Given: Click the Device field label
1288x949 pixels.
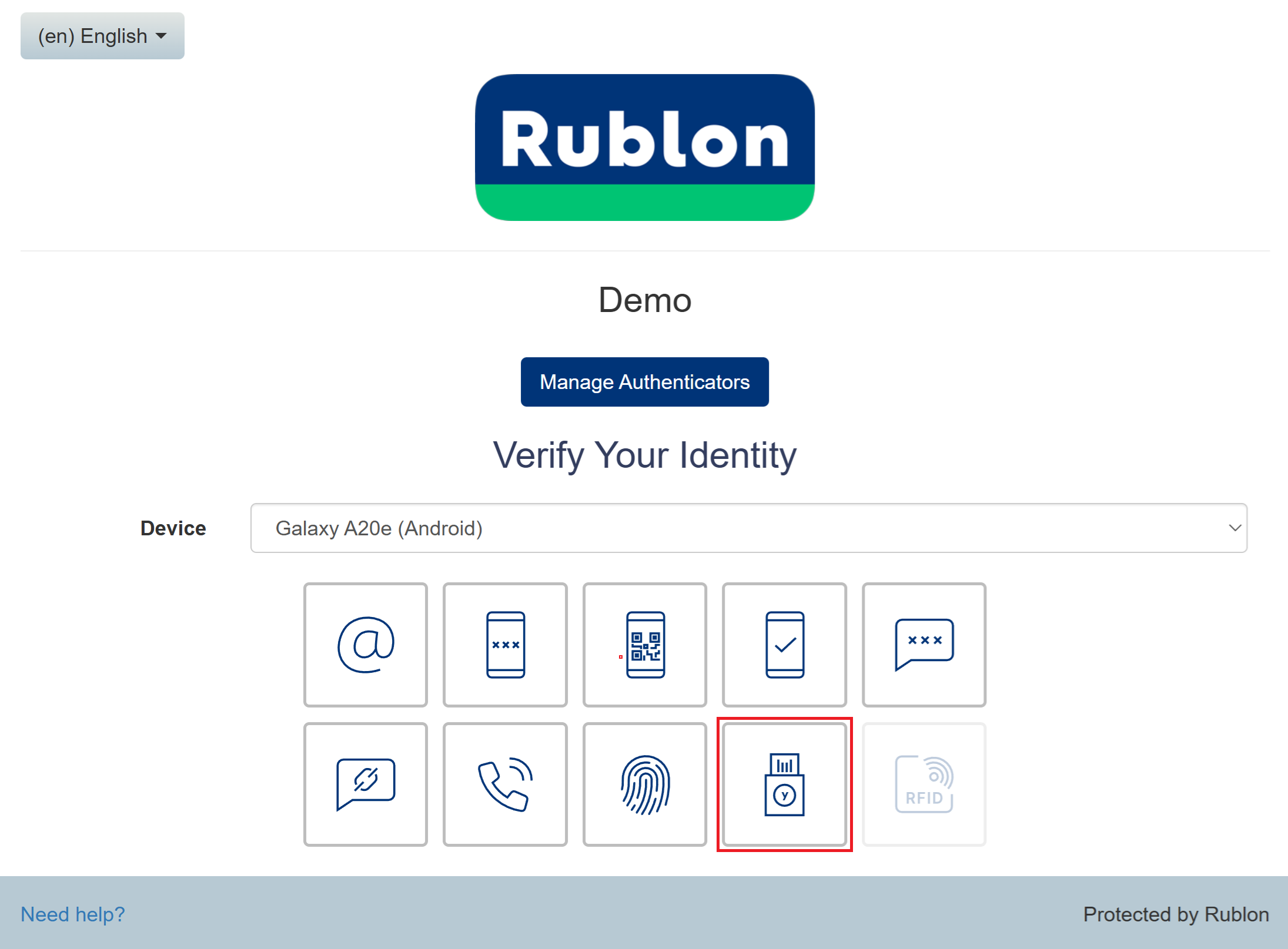Looking at the screenshot, I should point(173,528).
